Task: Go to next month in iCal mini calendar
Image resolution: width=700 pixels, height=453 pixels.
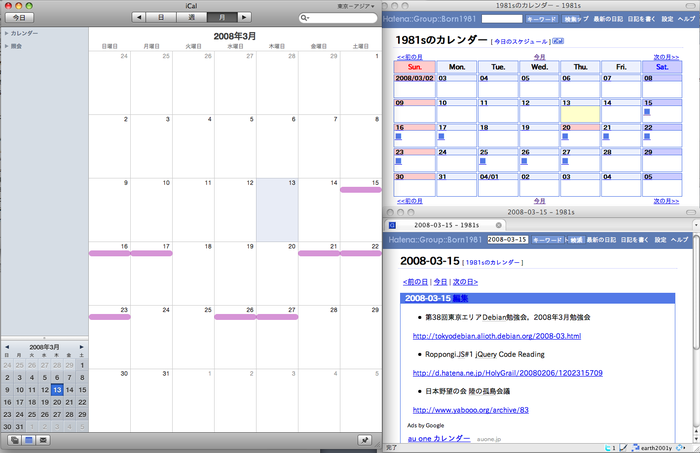Action: pyautogui.click(x=81, y=347)
